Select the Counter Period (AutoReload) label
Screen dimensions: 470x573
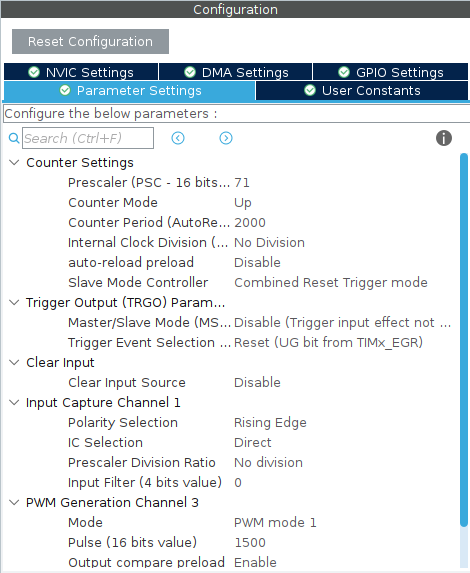tap(149, 222)
